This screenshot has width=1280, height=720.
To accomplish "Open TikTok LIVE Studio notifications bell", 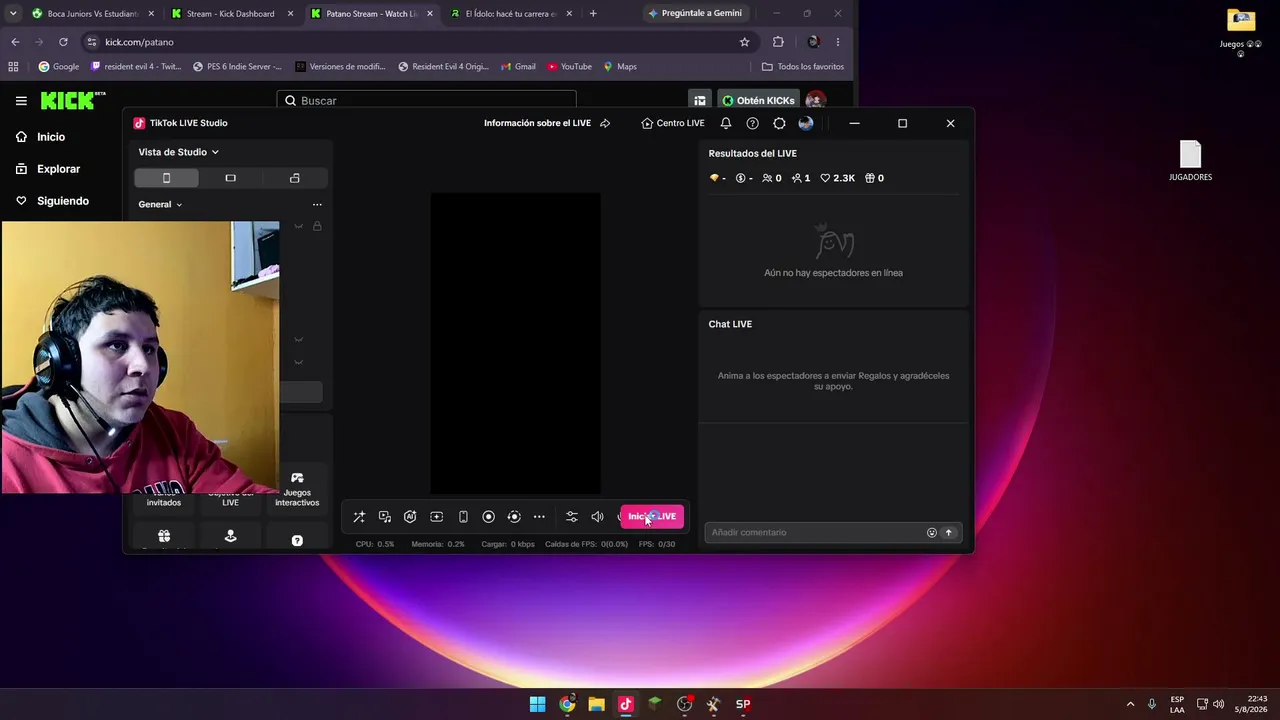I will 726,123.
